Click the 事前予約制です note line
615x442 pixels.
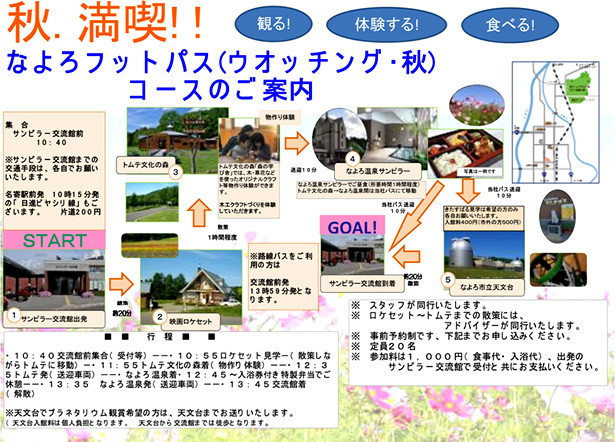point(461,336)
